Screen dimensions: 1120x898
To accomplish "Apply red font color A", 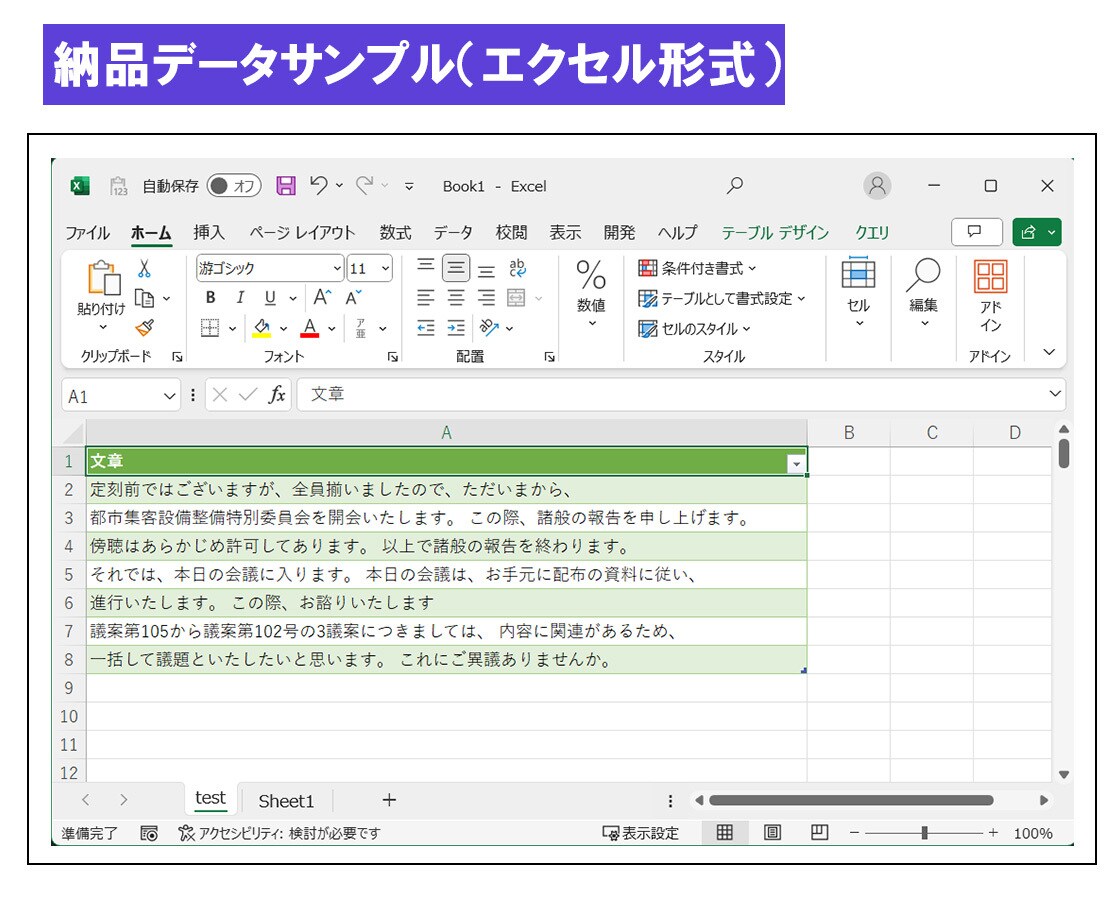I will coord(310,328).
